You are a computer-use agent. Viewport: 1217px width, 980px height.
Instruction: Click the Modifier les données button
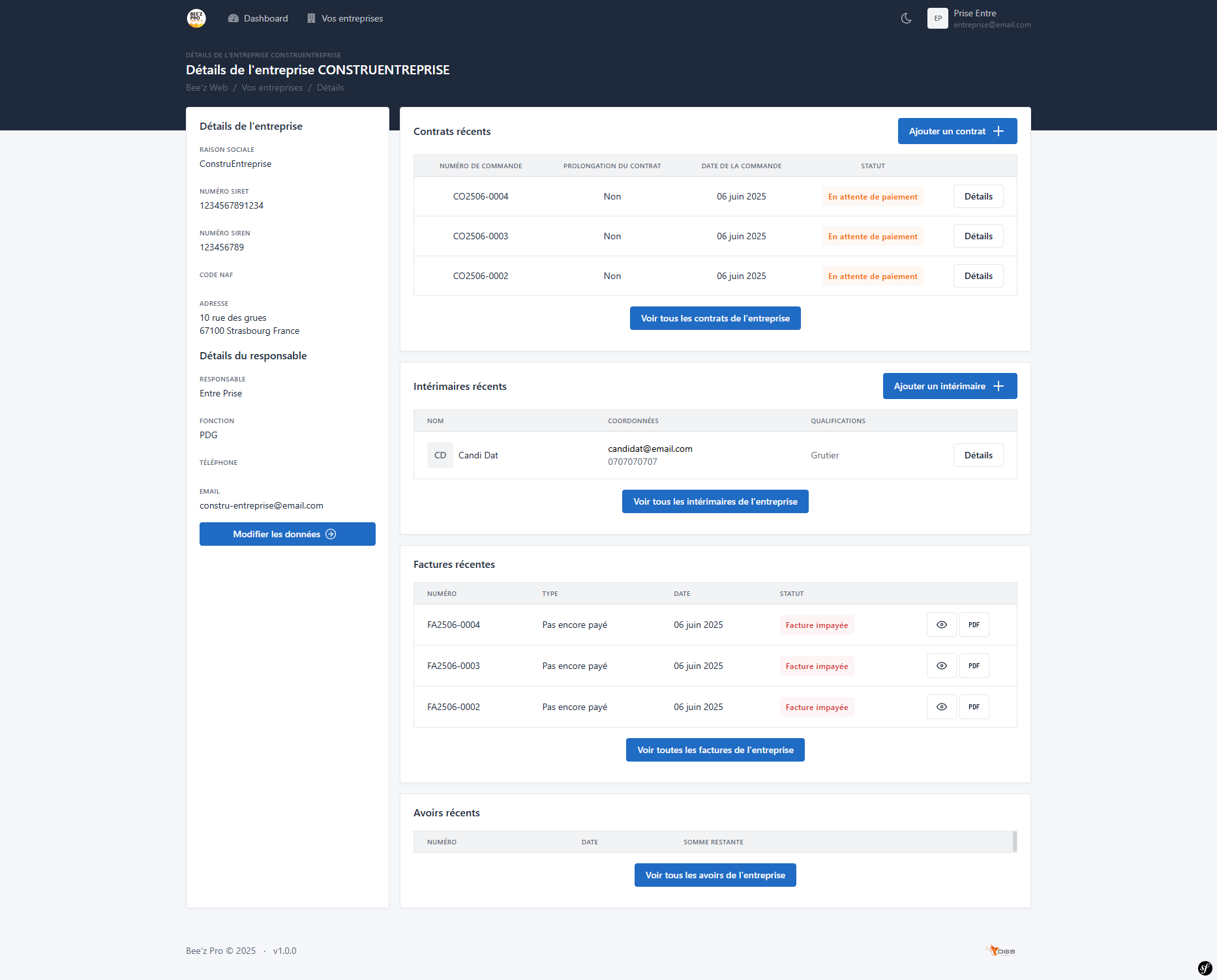(287, 533)
